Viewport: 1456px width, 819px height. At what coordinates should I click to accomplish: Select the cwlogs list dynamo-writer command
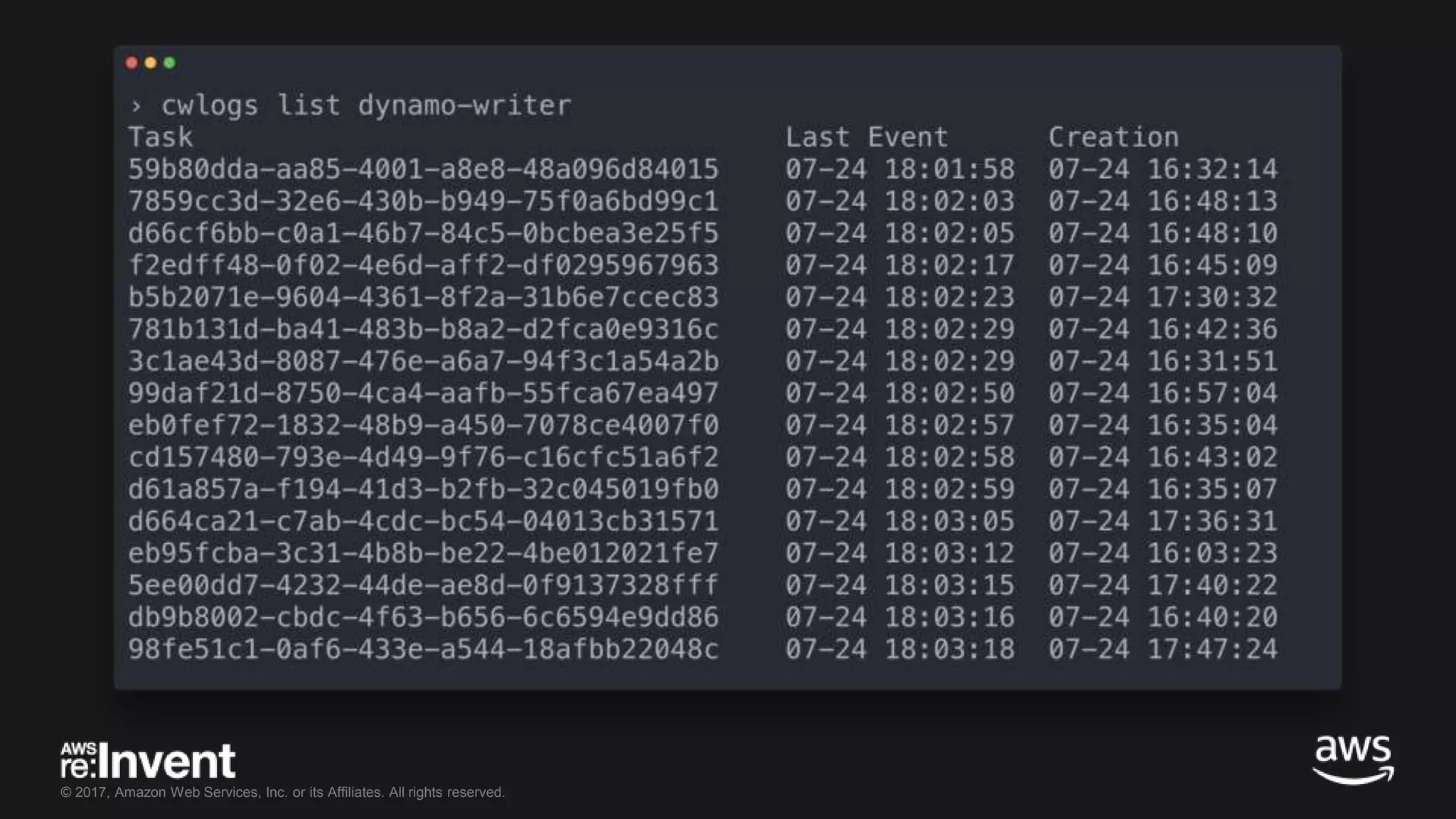366,105
